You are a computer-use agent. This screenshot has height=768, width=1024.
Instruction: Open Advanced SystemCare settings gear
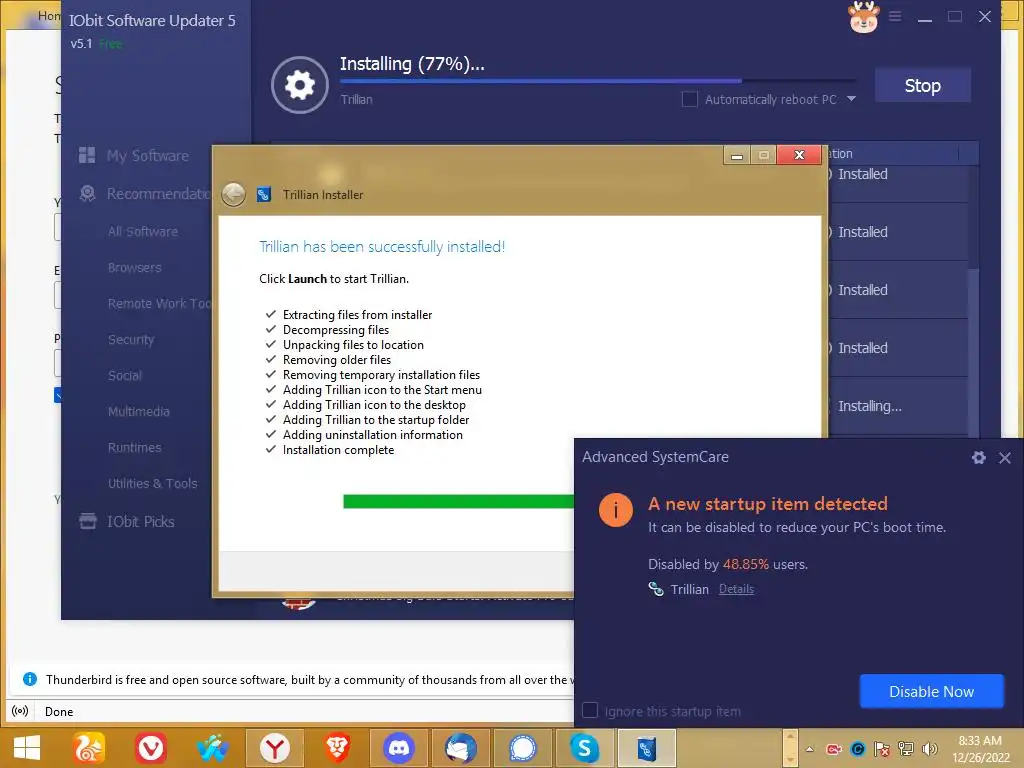tap(978, 458)
